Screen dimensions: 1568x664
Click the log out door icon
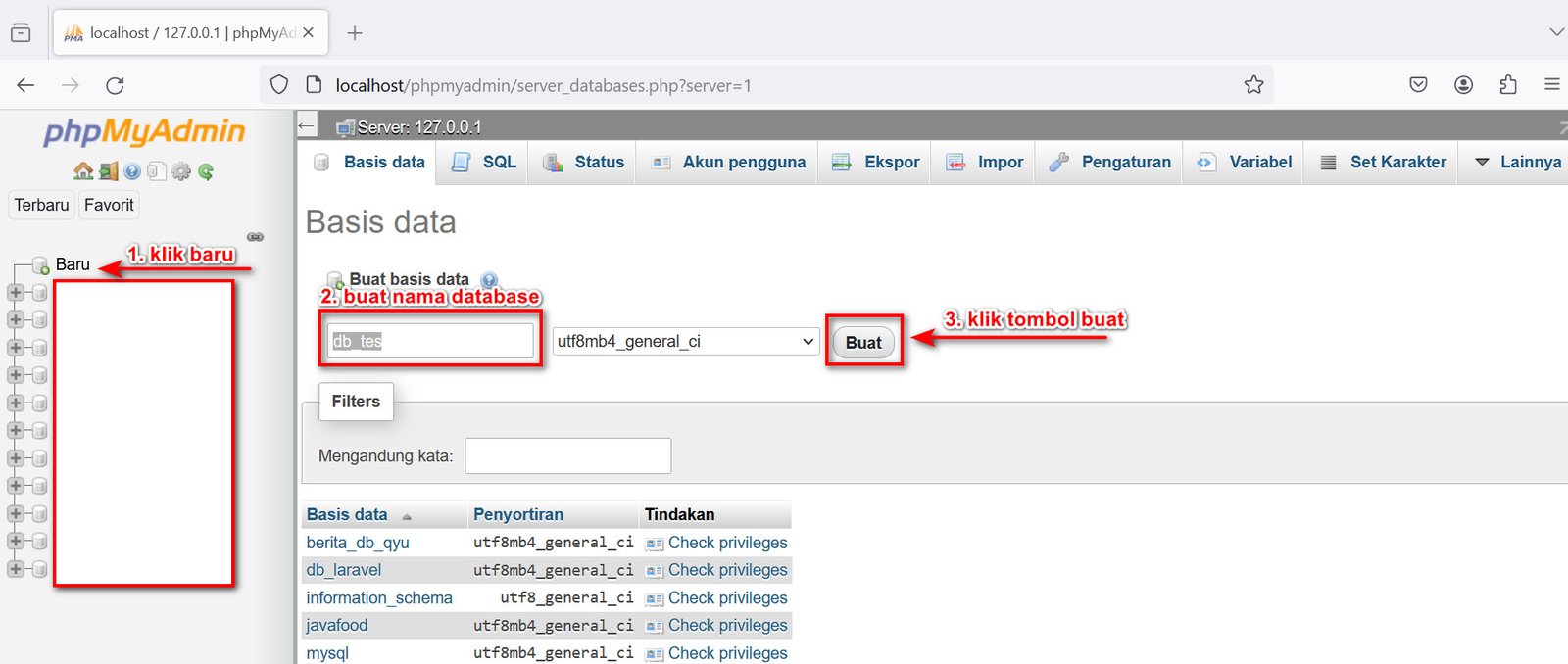pyautogui.click(x=108, y=171)
